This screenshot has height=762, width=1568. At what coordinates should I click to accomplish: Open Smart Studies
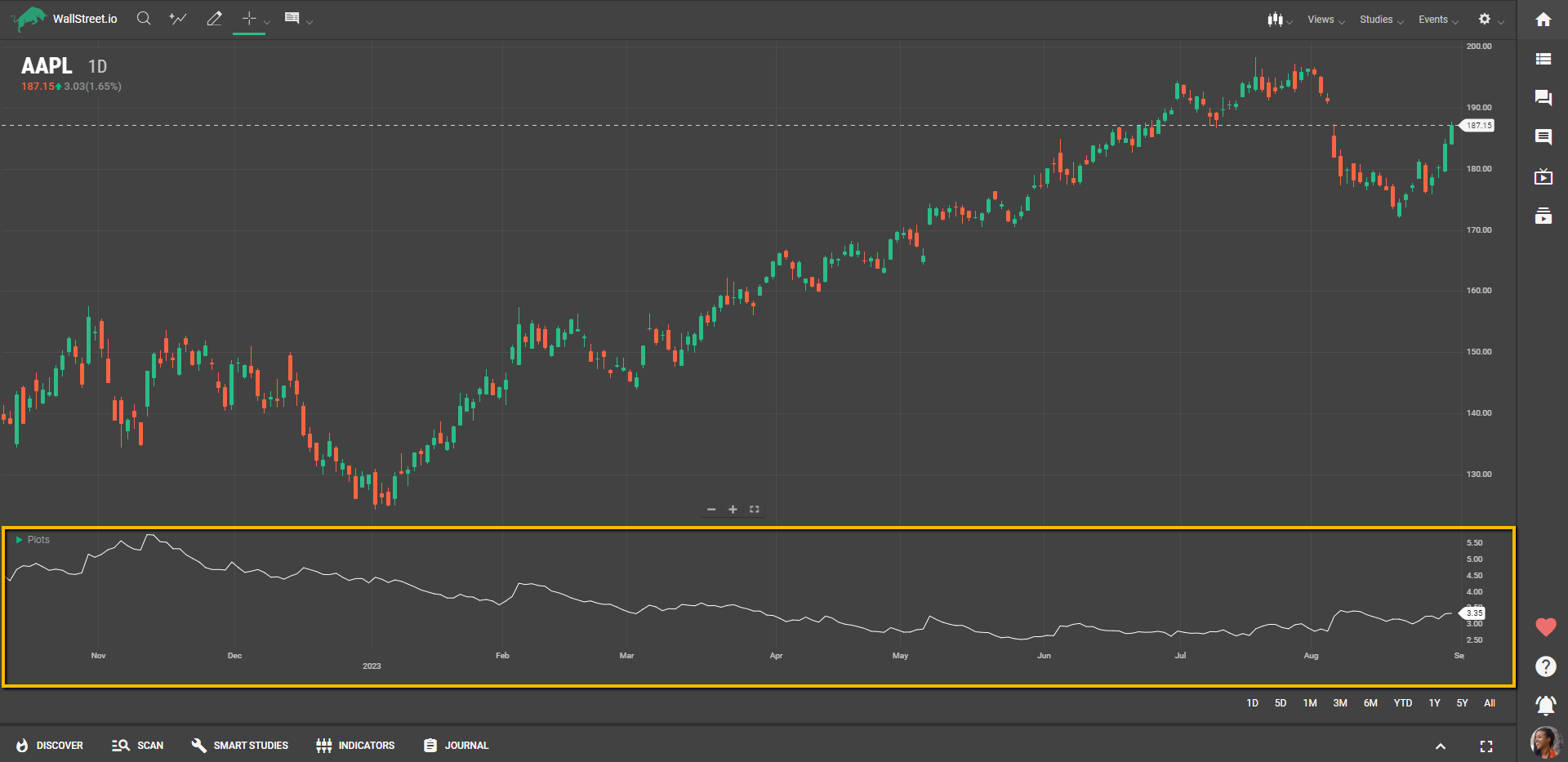(x=239, y=746)
